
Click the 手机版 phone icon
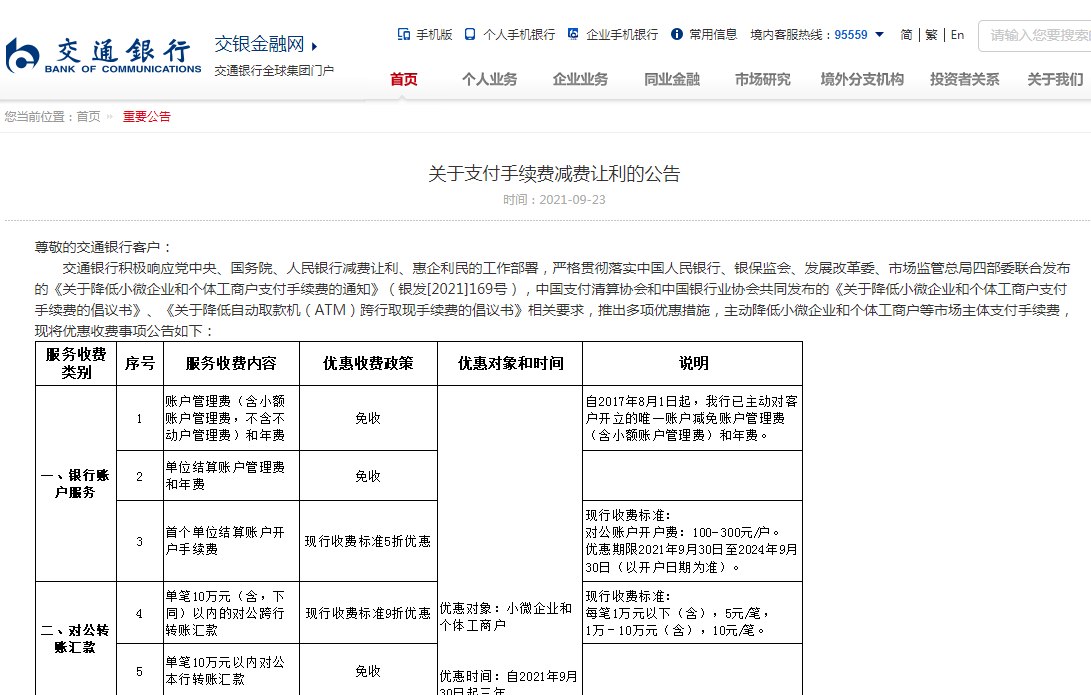[404, 34]
